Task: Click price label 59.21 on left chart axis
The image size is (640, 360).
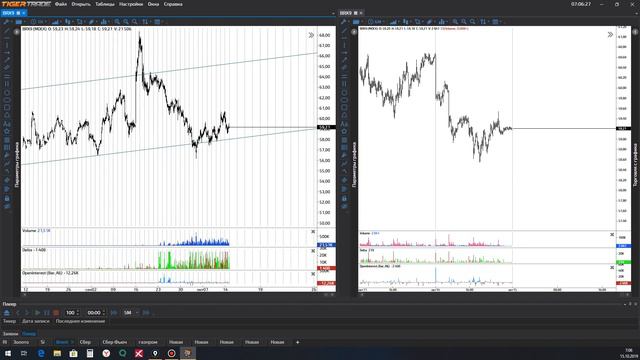Action: pyautogui.click(x=326, y=128)
